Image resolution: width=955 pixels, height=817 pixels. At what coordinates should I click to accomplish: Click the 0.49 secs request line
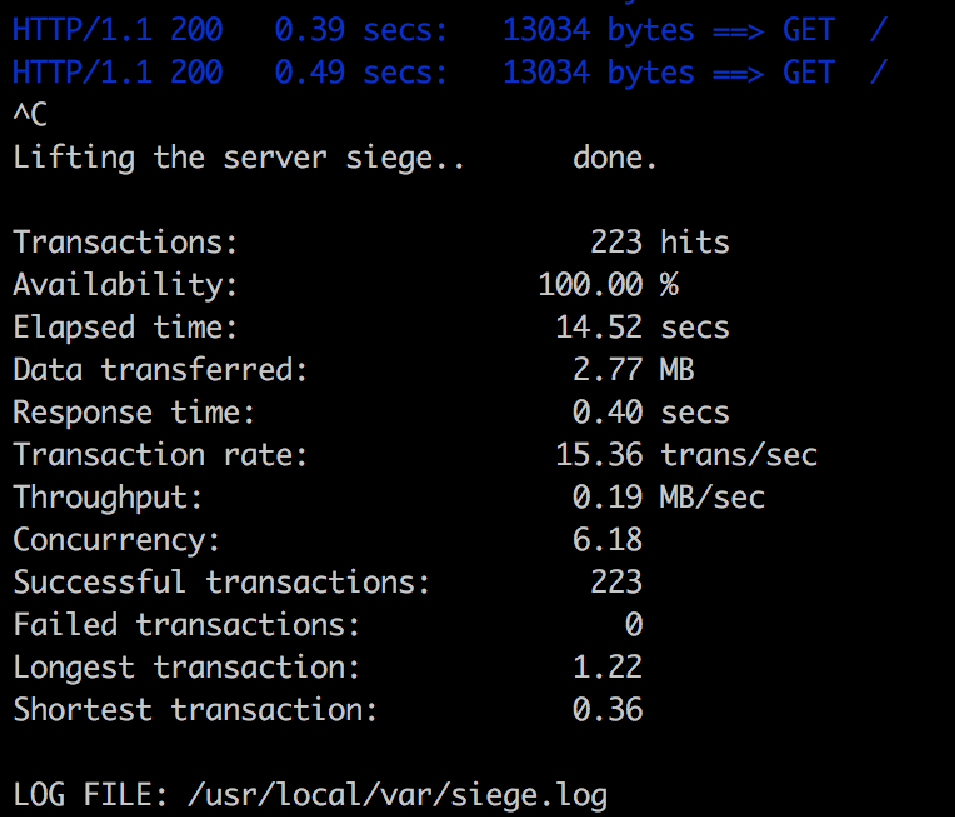pos(450,72)
